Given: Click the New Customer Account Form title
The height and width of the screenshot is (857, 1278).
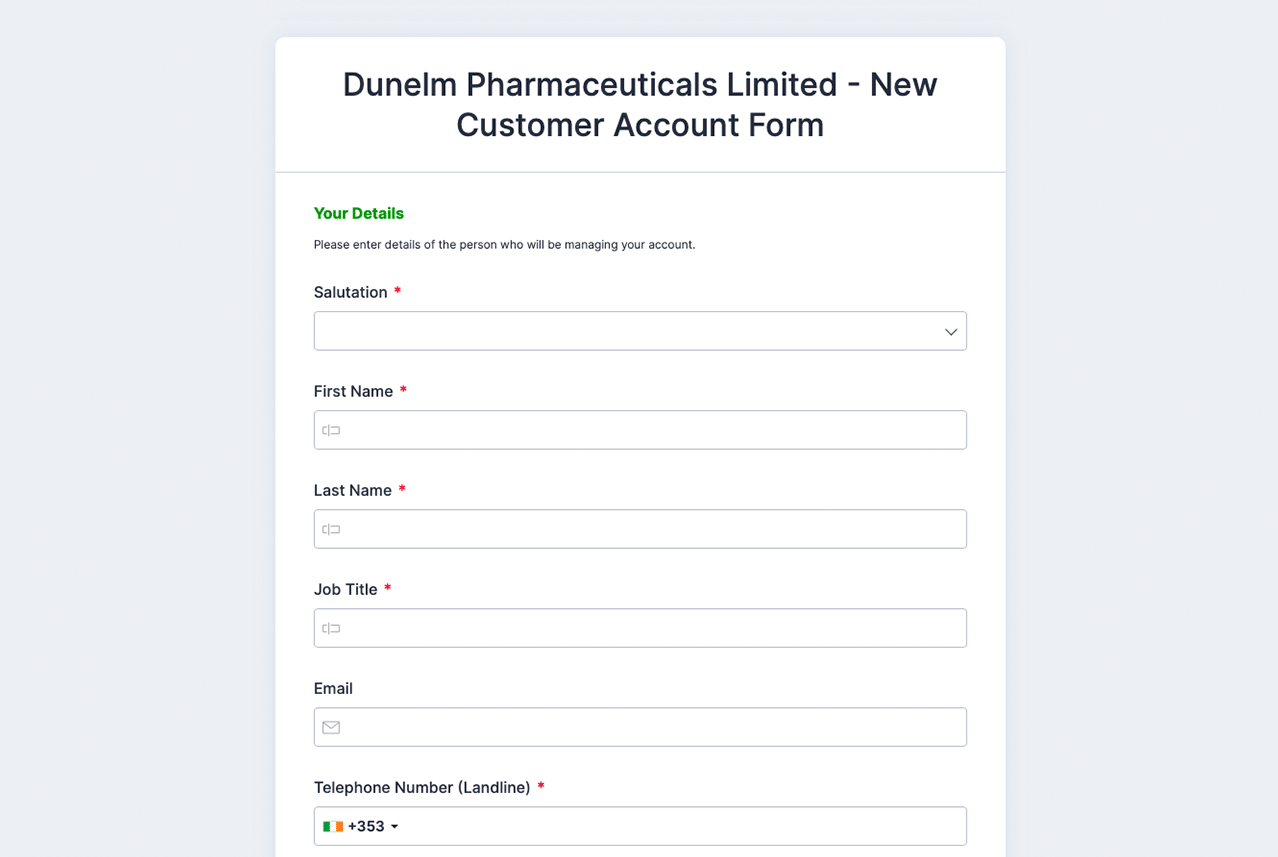Looking at the screenshot, I should pyautogui.click(x=640, y=104).
